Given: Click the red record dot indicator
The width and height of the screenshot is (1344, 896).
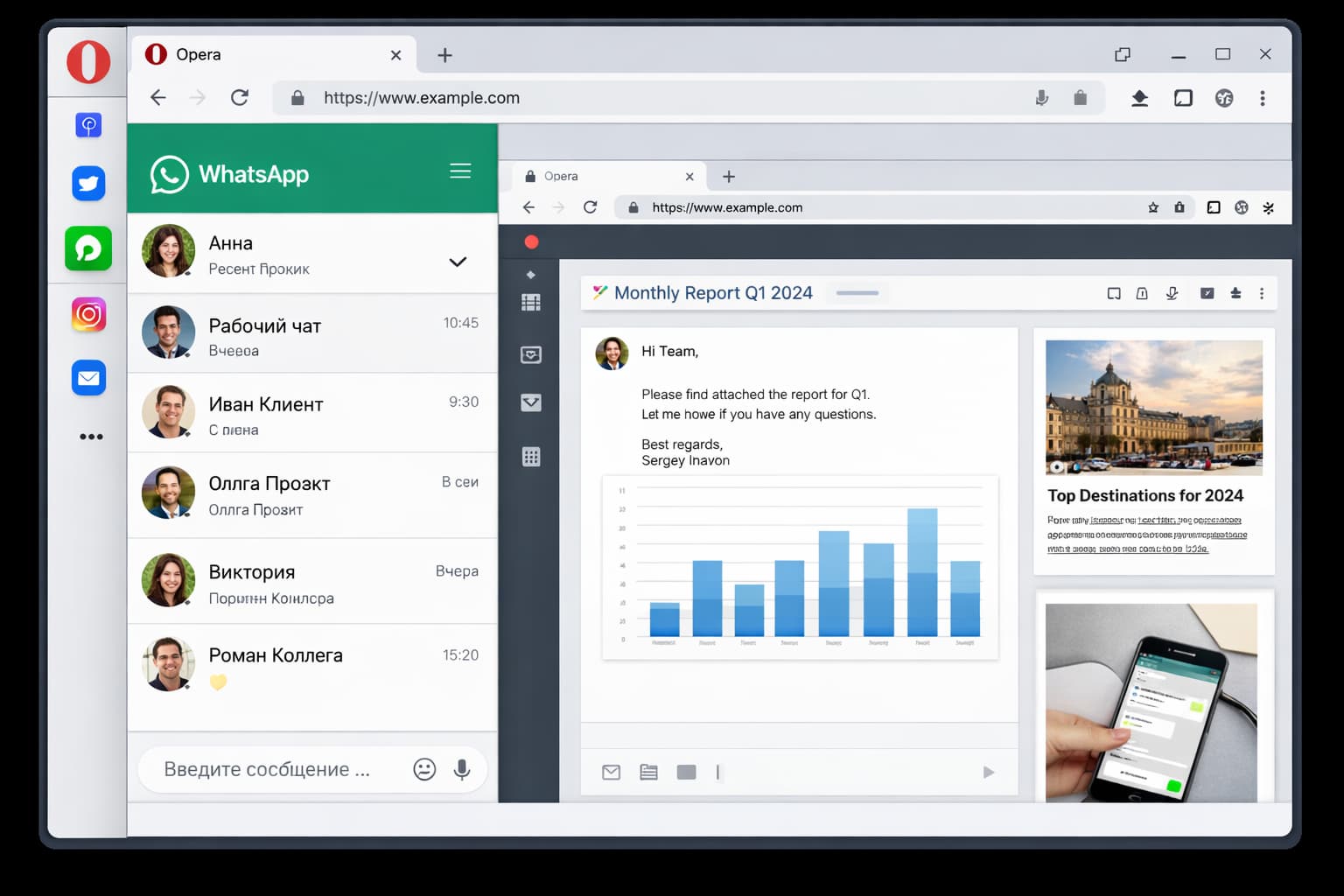Looking at the screenshot, I should click(531, 242).
